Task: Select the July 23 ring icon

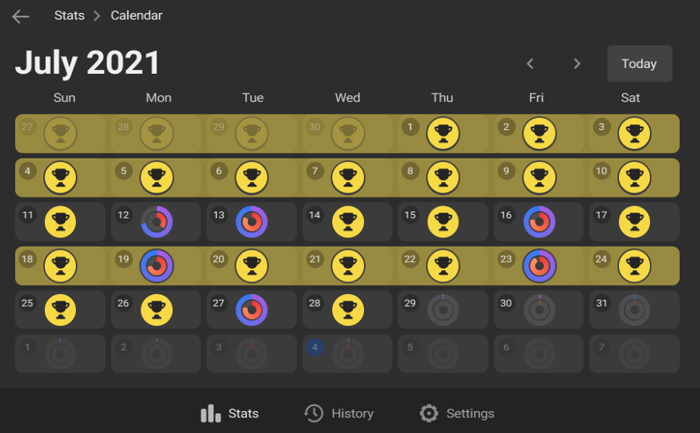Action: [540, 266]
